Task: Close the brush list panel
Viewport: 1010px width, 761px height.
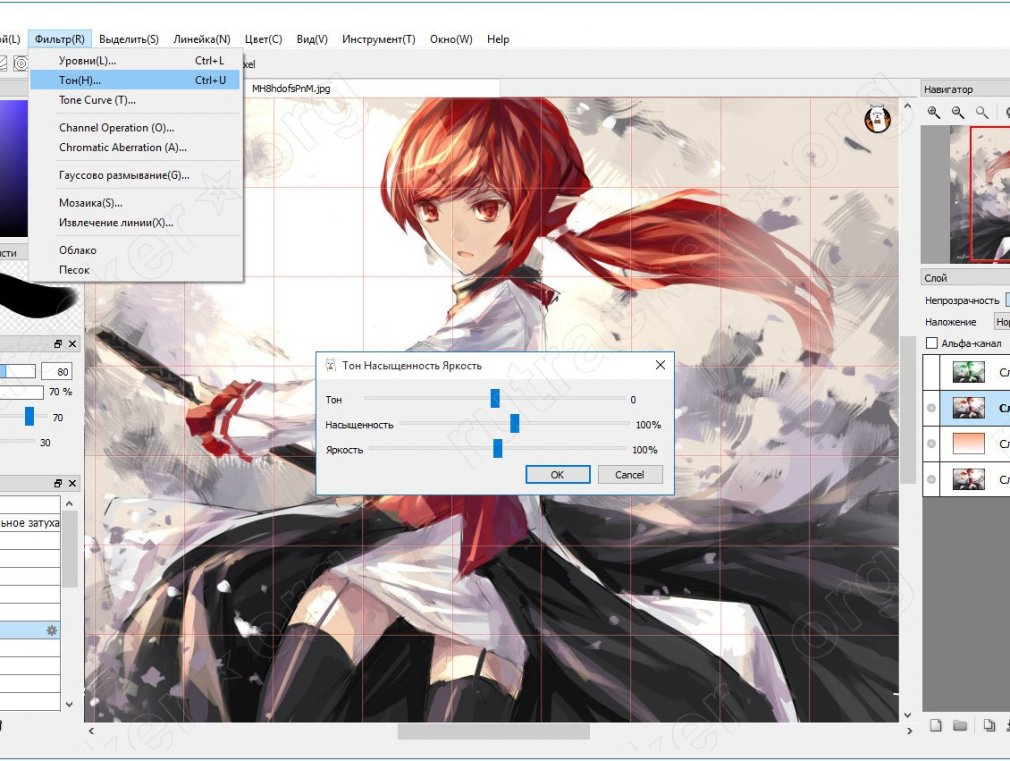Action: pyautogui.click(x=72, y=483)
